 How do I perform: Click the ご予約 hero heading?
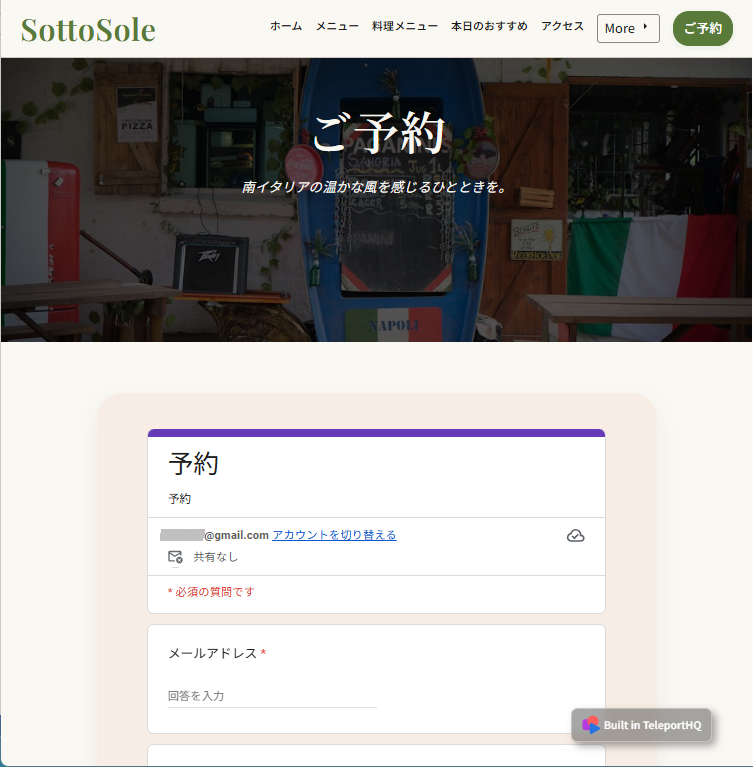pos(377,133)
